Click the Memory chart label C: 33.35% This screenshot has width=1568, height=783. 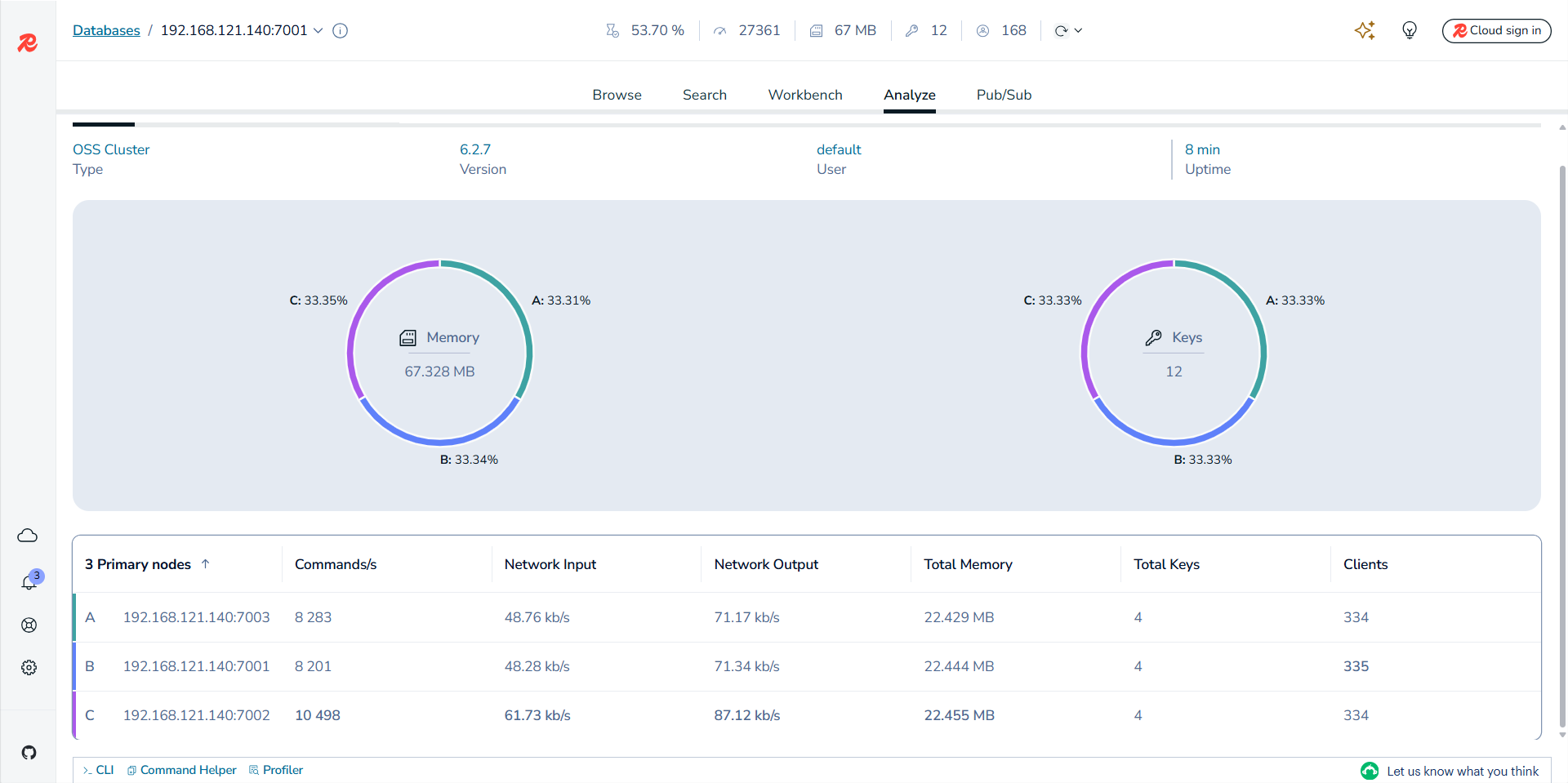click(318, 300)
